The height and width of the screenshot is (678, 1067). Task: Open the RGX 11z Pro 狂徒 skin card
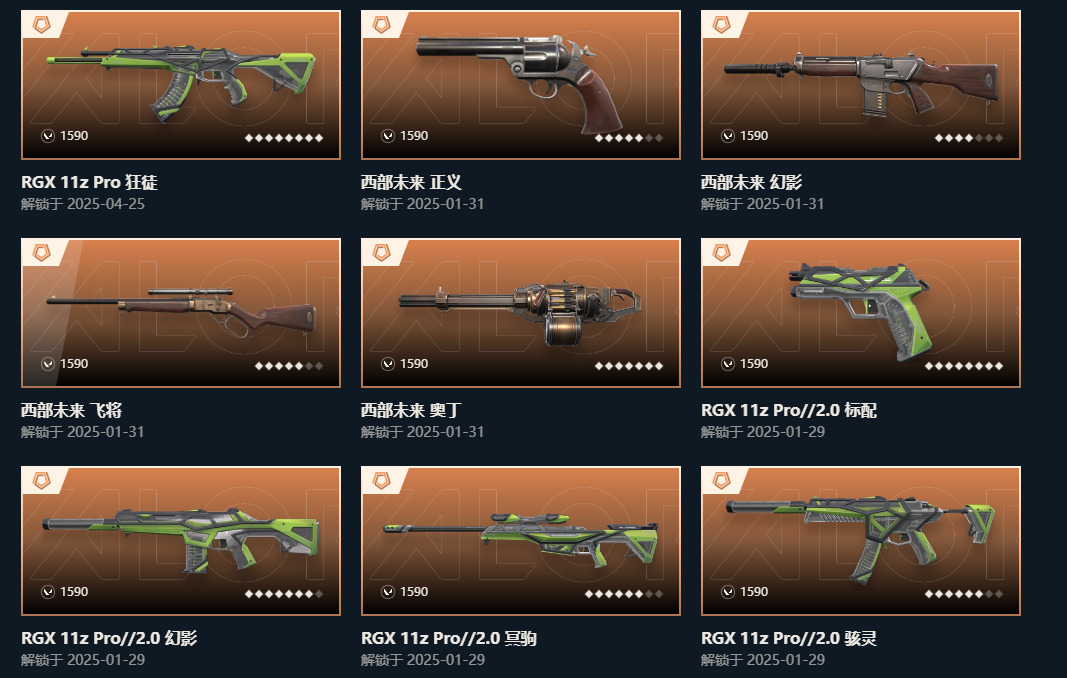[x=181, y=85]
